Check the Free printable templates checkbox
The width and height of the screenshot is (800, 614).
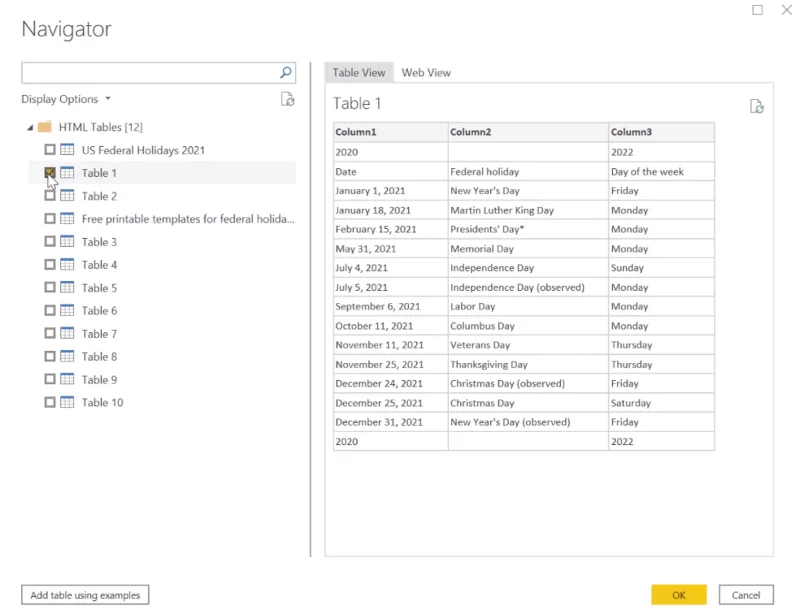tap(49, 218)
